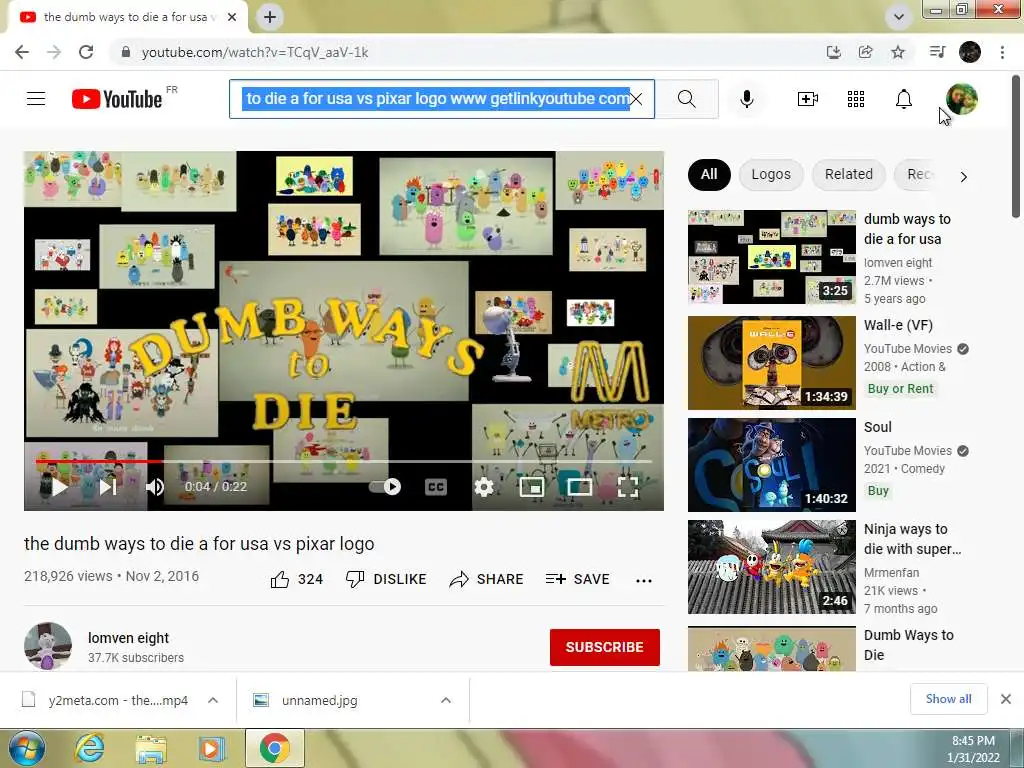This screenshot has height=768, width=1024.
Task: Toggle theater mode
Action: (x=579, y=487)
